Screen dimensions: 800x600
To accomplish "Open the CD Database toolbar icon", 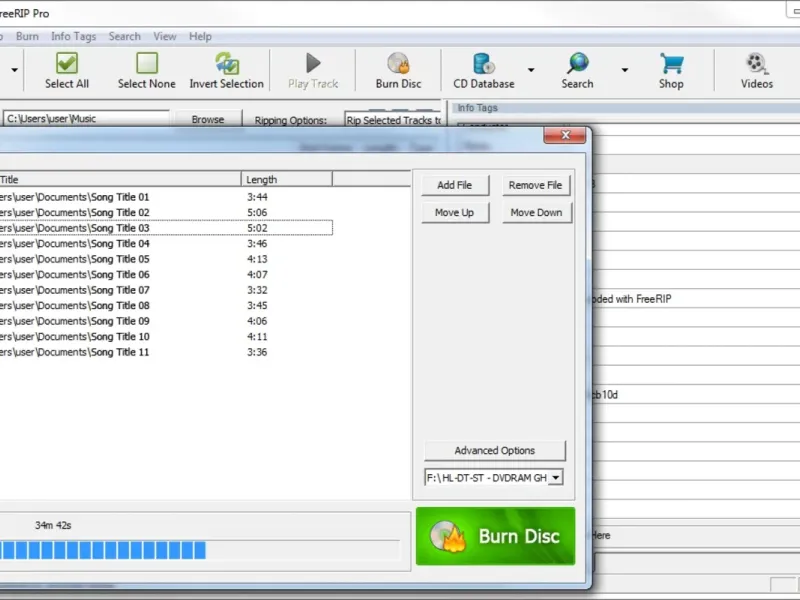I will [484, 64].
